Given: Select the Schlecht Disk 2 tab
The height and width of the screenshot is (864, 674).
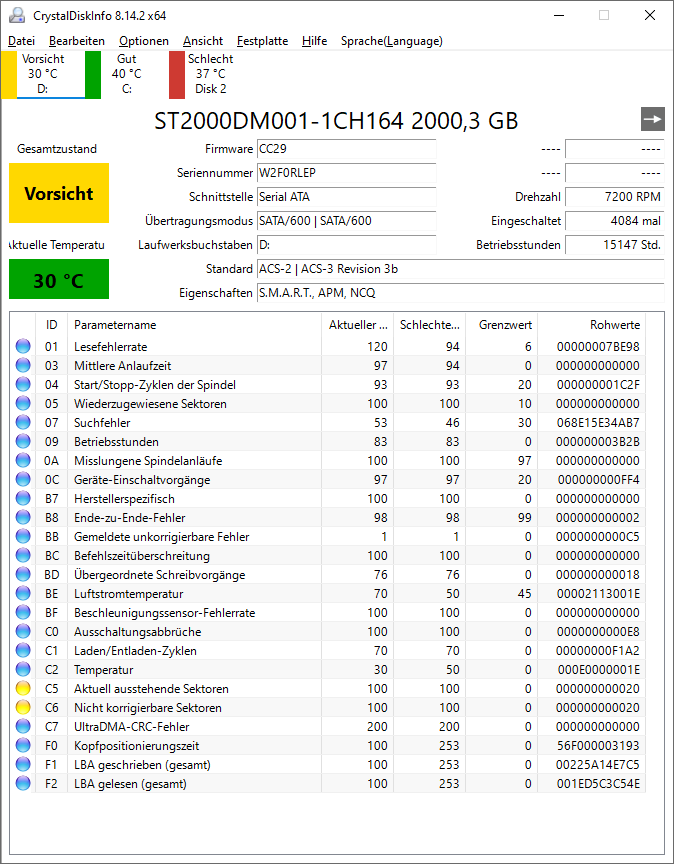Looking at the screenshot, I should coord(211,74).
